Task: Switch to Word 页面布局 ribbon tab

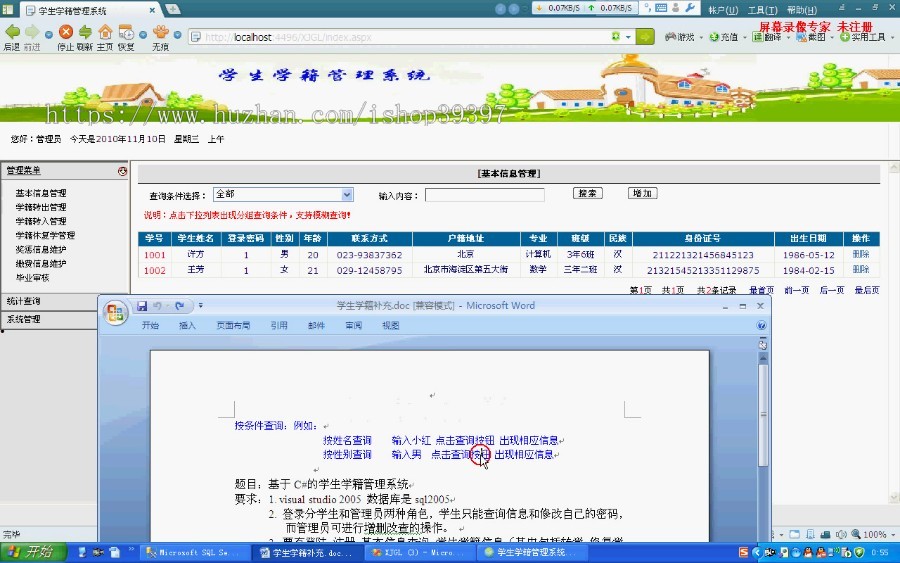Action: click(233, 325)
